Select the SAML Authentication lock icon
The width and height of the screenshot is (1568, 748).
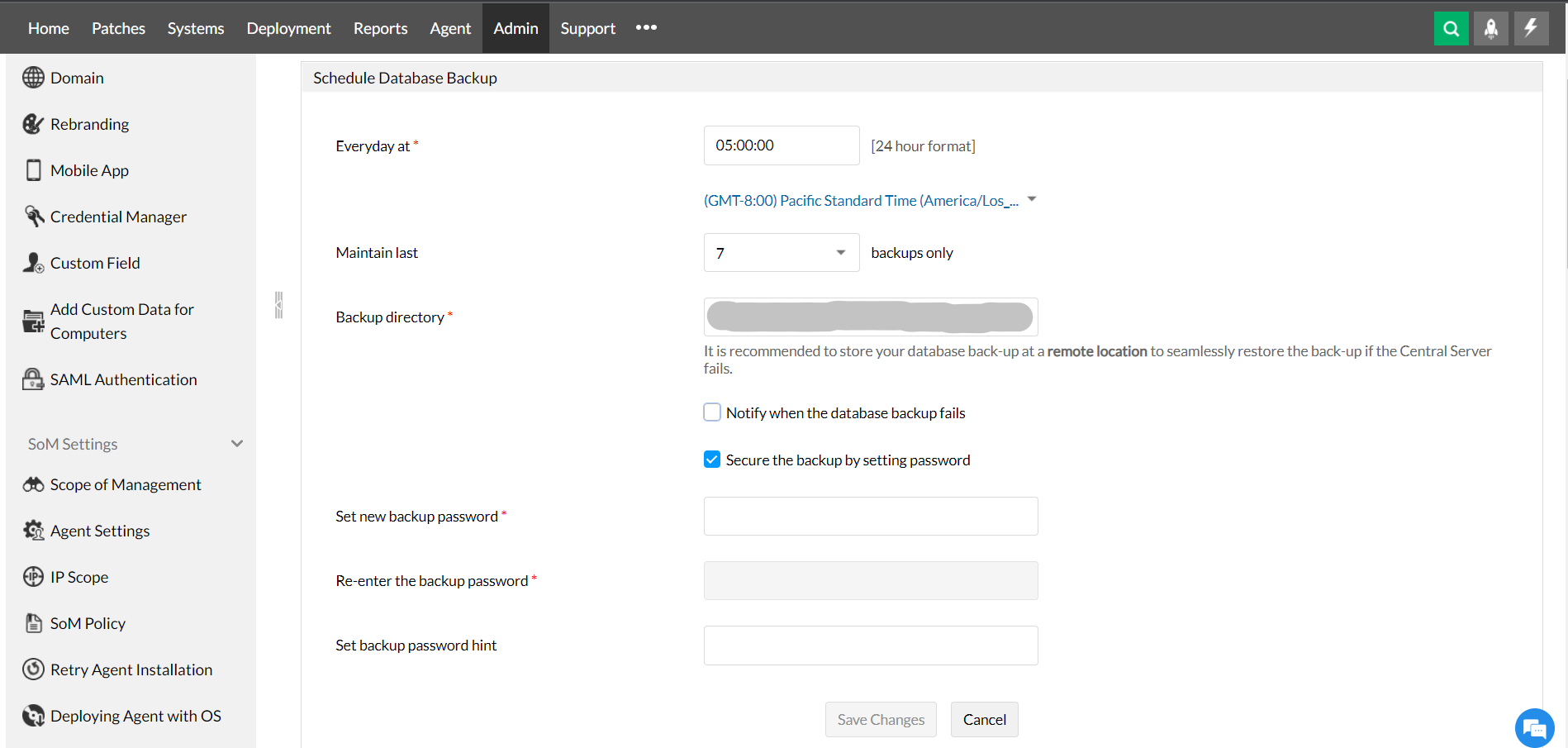click(x=33, y=379)
